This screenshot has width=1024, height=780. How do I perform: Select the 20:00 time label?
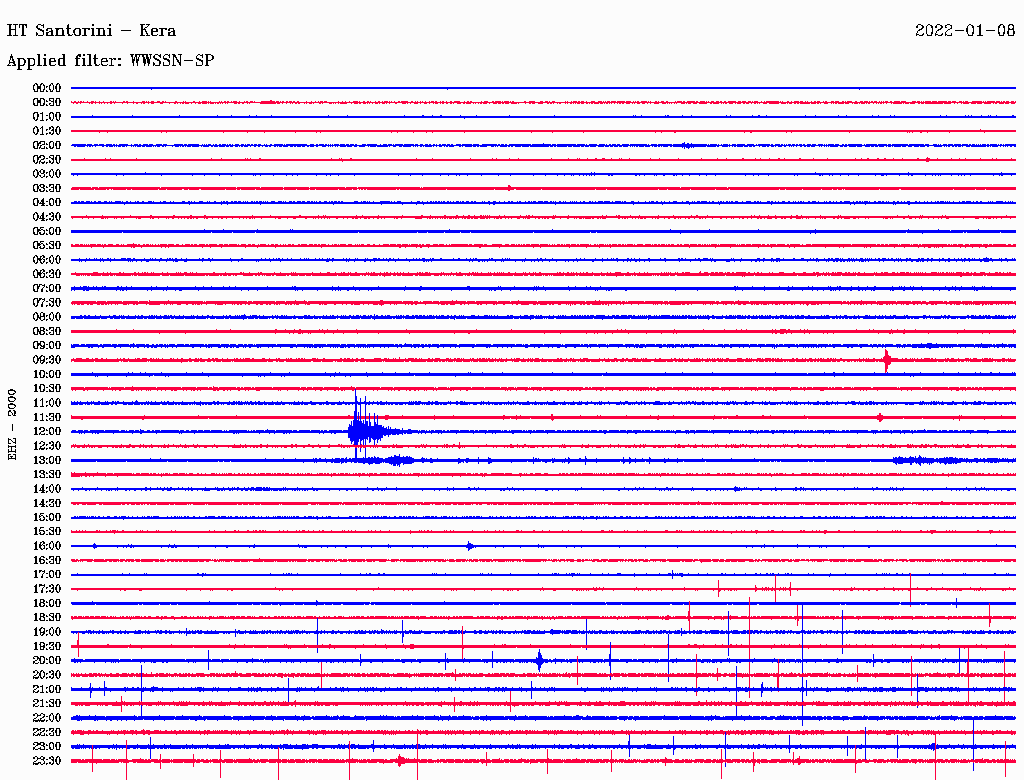[47, 660]
